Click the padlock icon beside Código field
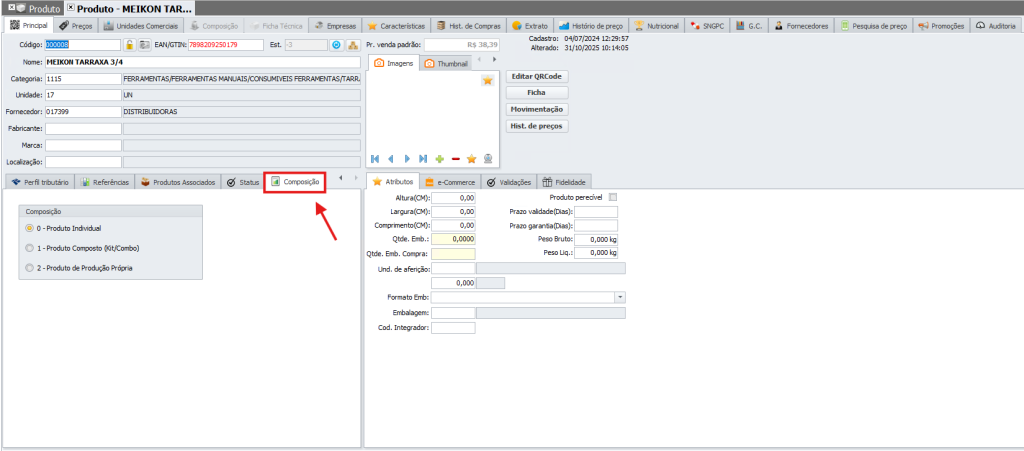1024x451 pixels. click(130, 45)
